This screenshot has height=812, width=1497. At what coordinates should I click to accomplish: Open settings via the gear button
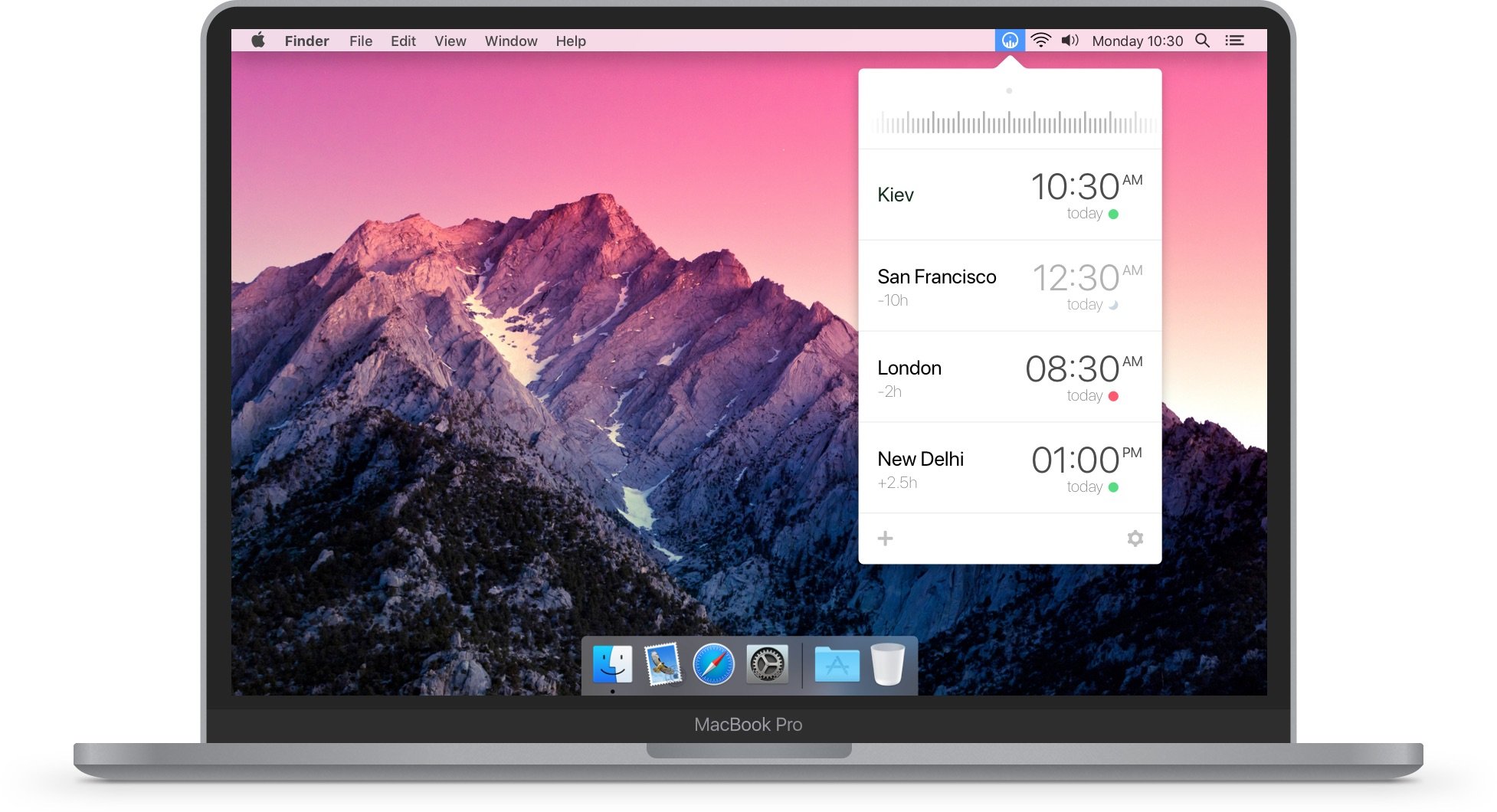pos(1134,539)
